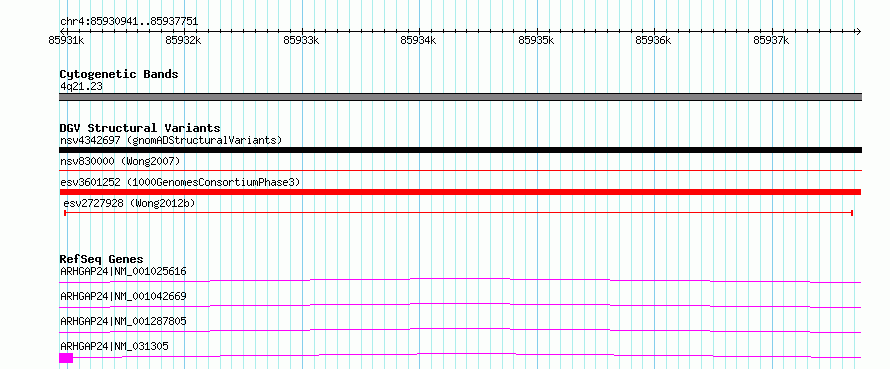Click the gray 4q21.23 cytogenetic band bar

(460, 97)
